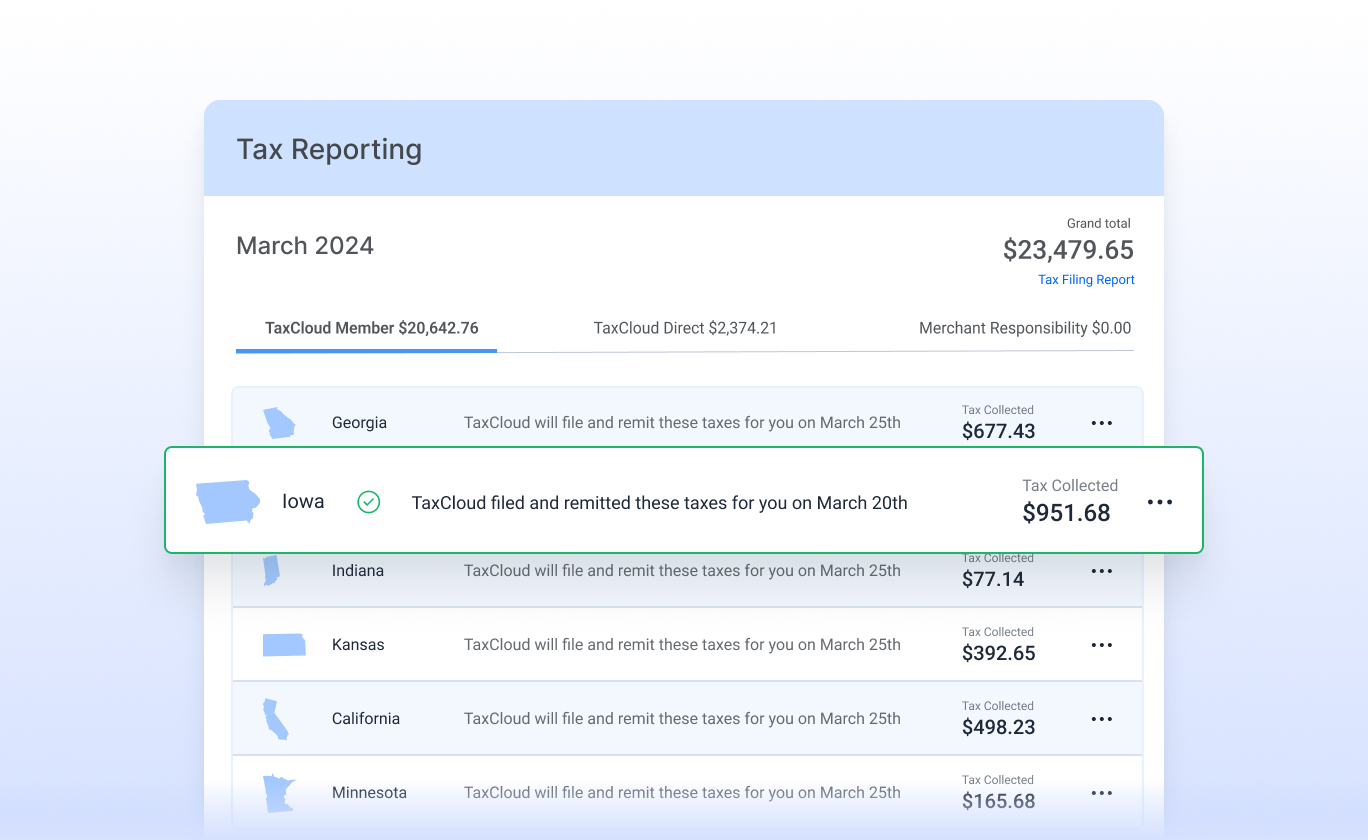The width and height of the screenshot is (1368, 840).
Task: Select the Kansas row name
Action: [358, 645]
